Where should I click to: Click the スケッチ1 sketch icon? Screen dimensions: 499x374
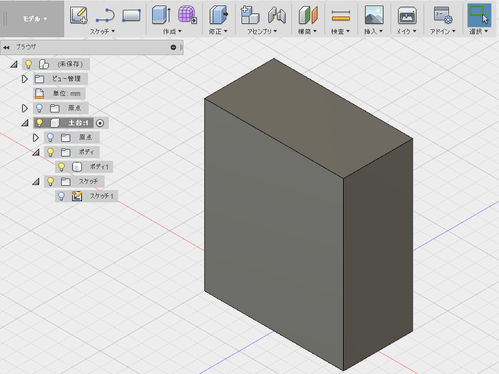77,196
